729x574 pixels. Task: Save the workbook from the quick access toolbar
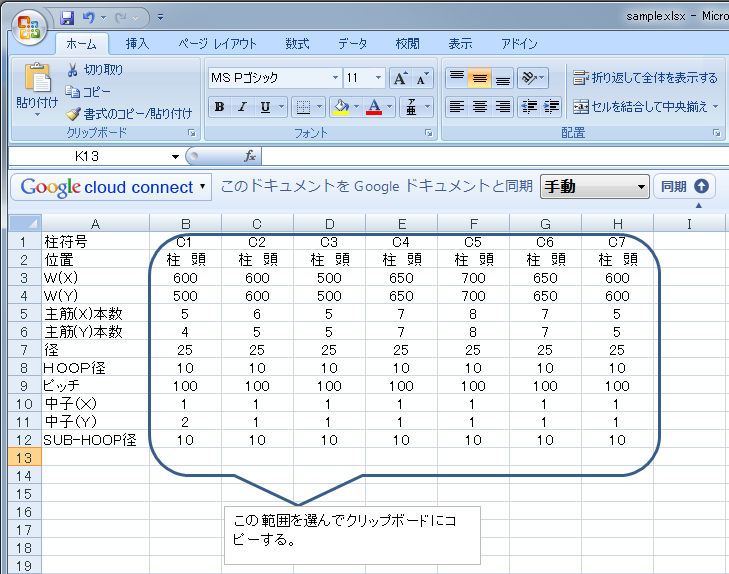[x=67, y=18]
